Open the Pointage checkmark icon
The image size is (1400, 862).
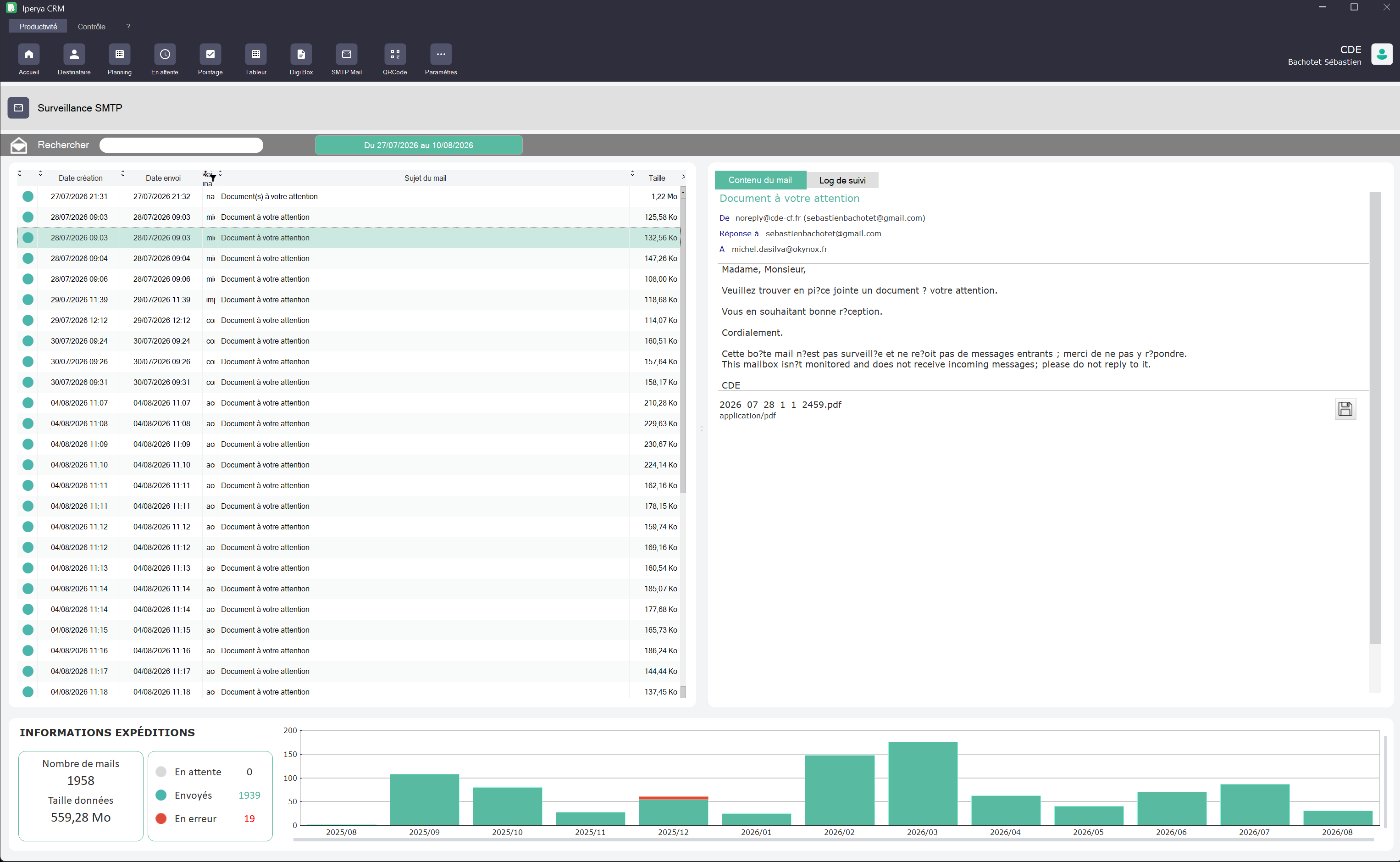tap(210, 54)
